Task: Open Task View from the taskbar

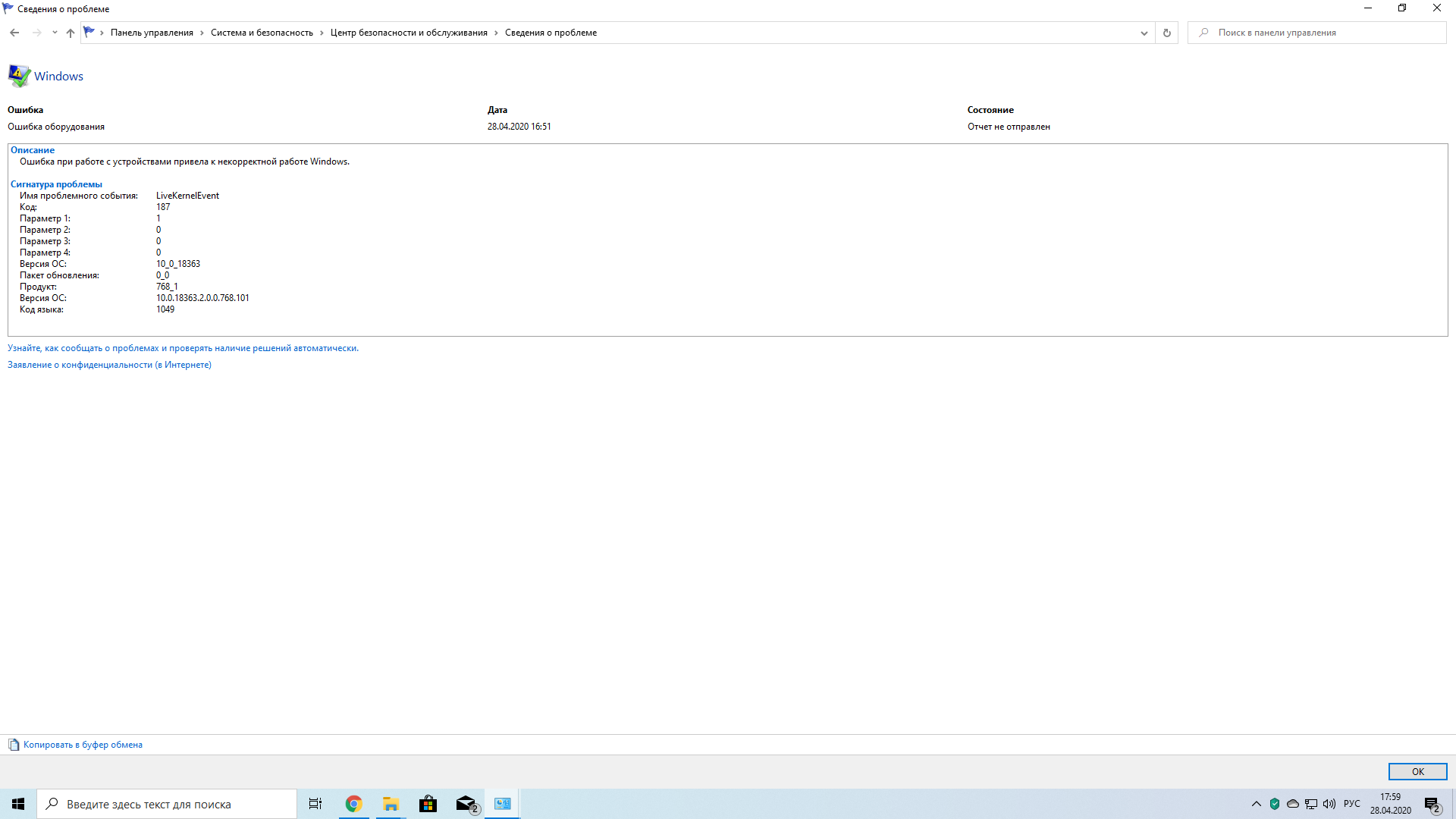Action: tap(315, 804)
